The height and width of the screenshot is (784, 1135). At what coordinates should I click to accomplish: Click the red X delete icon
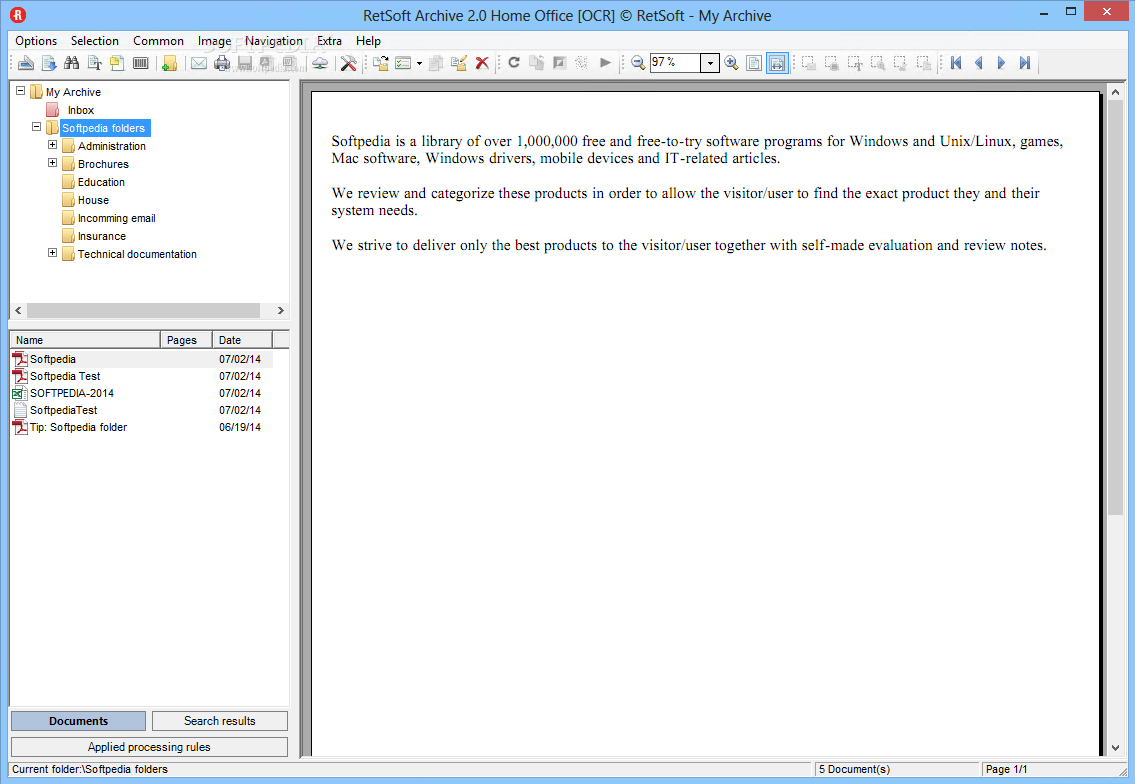pos(482,63)
